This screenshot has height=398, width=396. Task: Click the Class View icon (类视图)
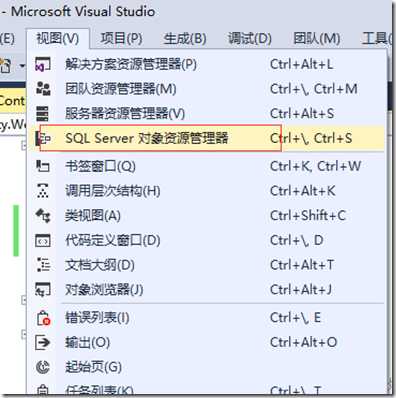tap(43, 216)
